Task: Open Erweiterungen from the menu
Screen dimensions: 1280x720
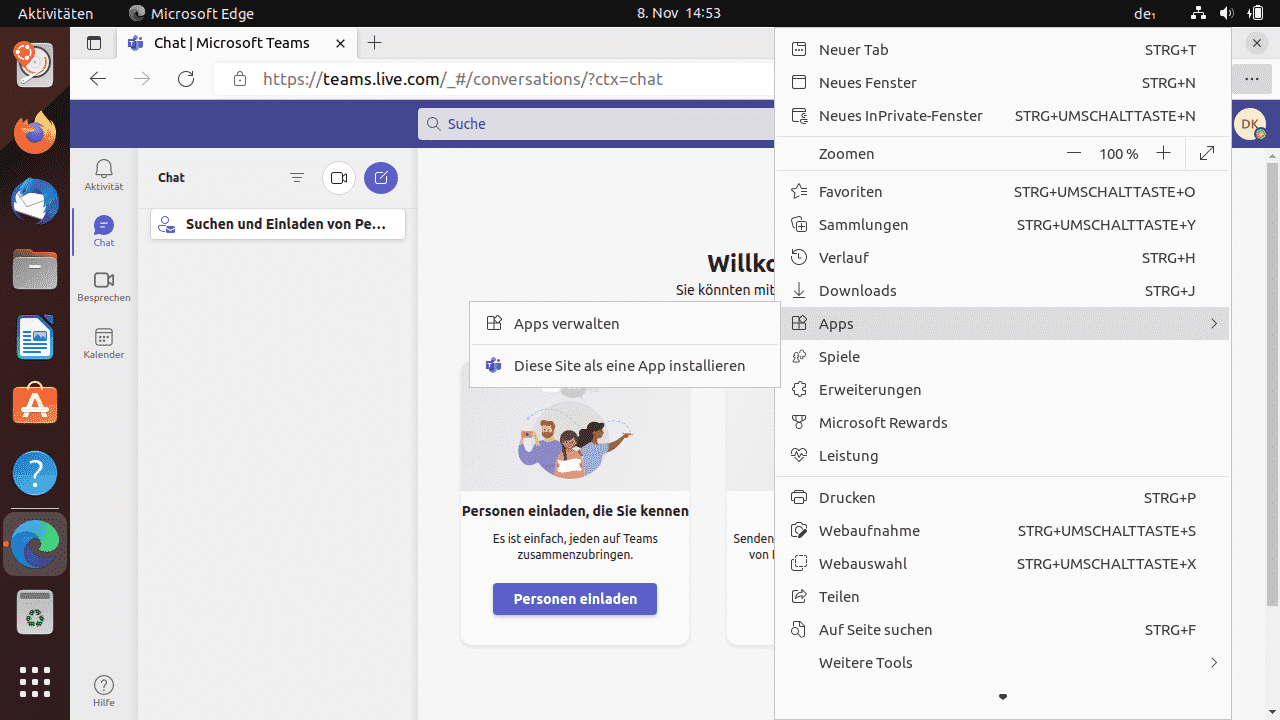Action: pyautogui.click(x=1002, y=390)
